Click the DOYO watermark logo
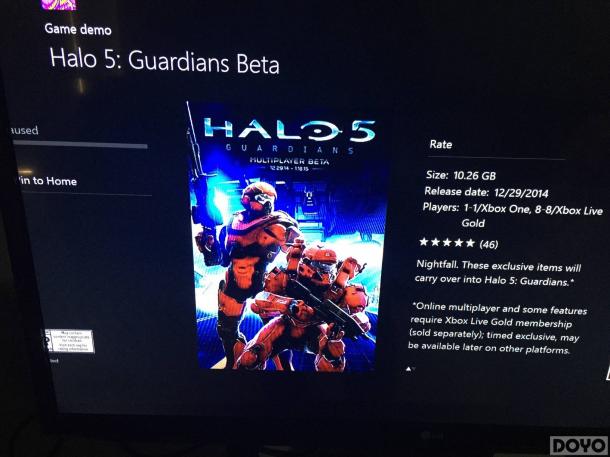The image size is (610, 457). 578,445
